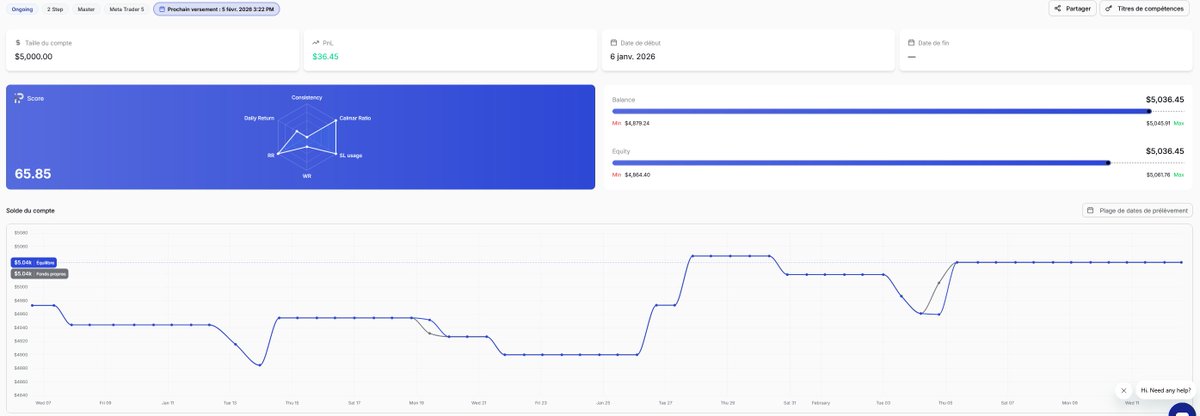
Task: Click the calendar icon in Prochain versement badge
Action: tap(163, 8)
